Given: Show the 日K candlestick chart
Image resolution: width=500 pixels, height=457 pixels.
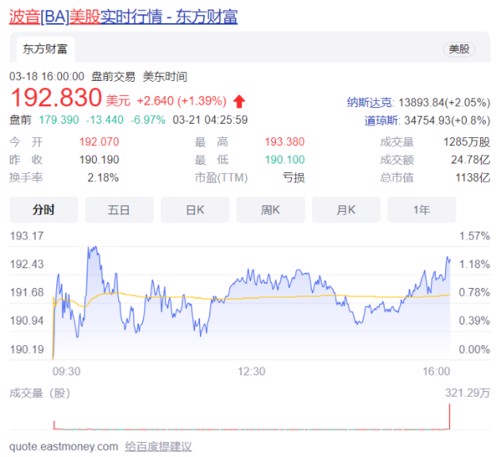Looking at the screenshot, I should point(195,210).
